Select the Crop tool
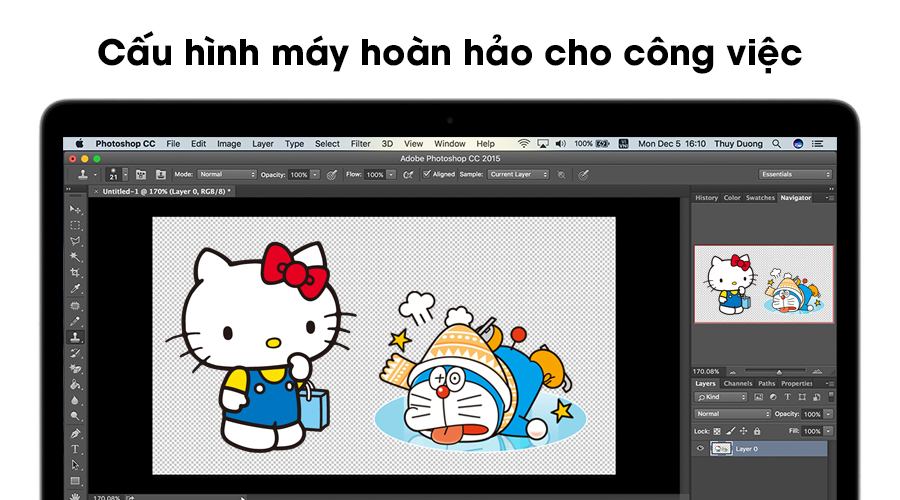 75,273
